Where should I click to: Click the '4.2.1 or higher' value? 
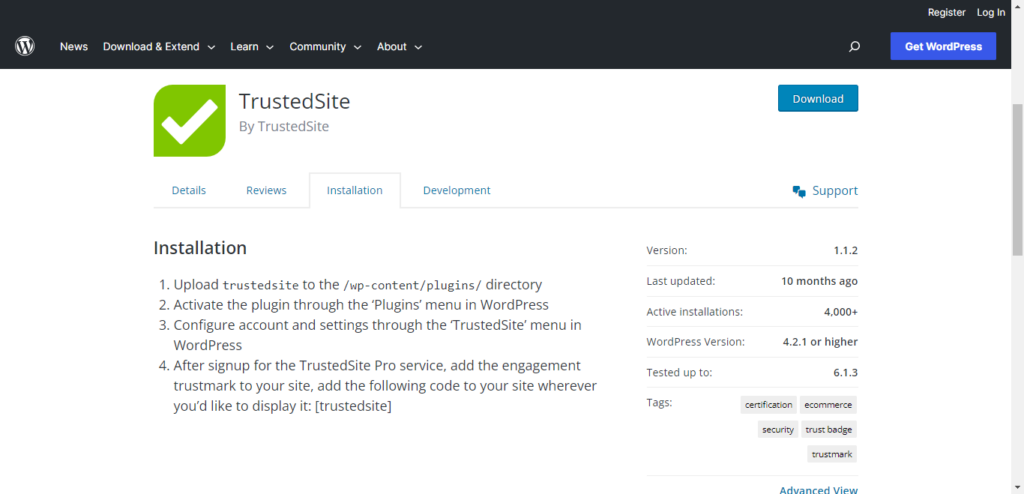point(820,342)
